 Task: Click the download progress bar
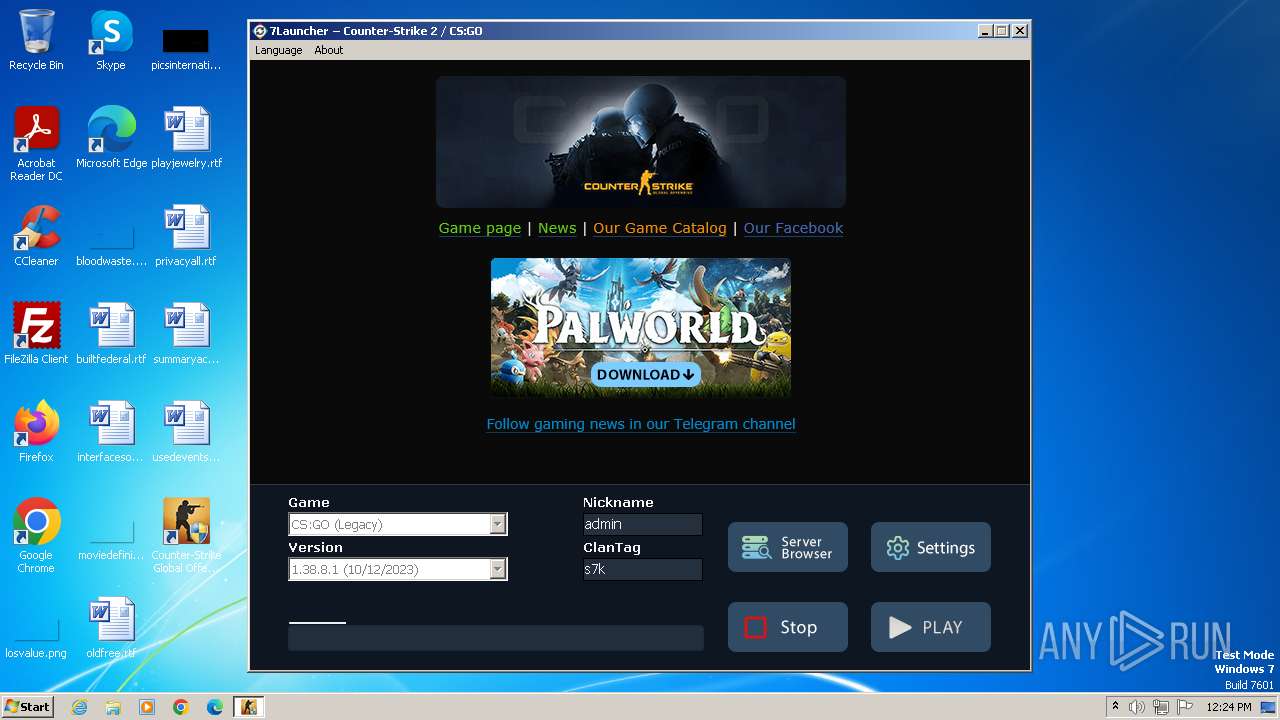coord(496,638)
